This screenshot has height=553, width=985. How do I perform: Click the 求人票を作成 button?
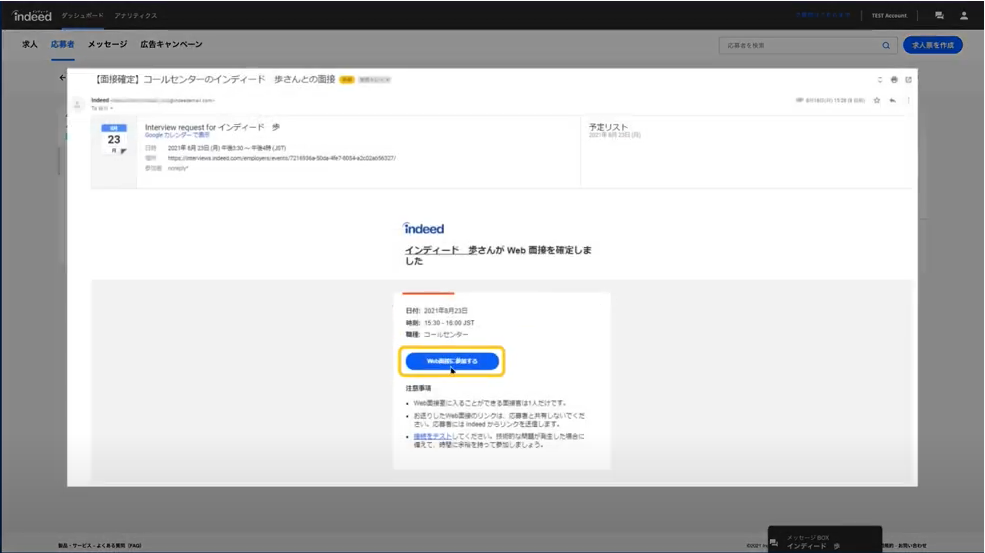pyautogui.click(x=932, y=45)
